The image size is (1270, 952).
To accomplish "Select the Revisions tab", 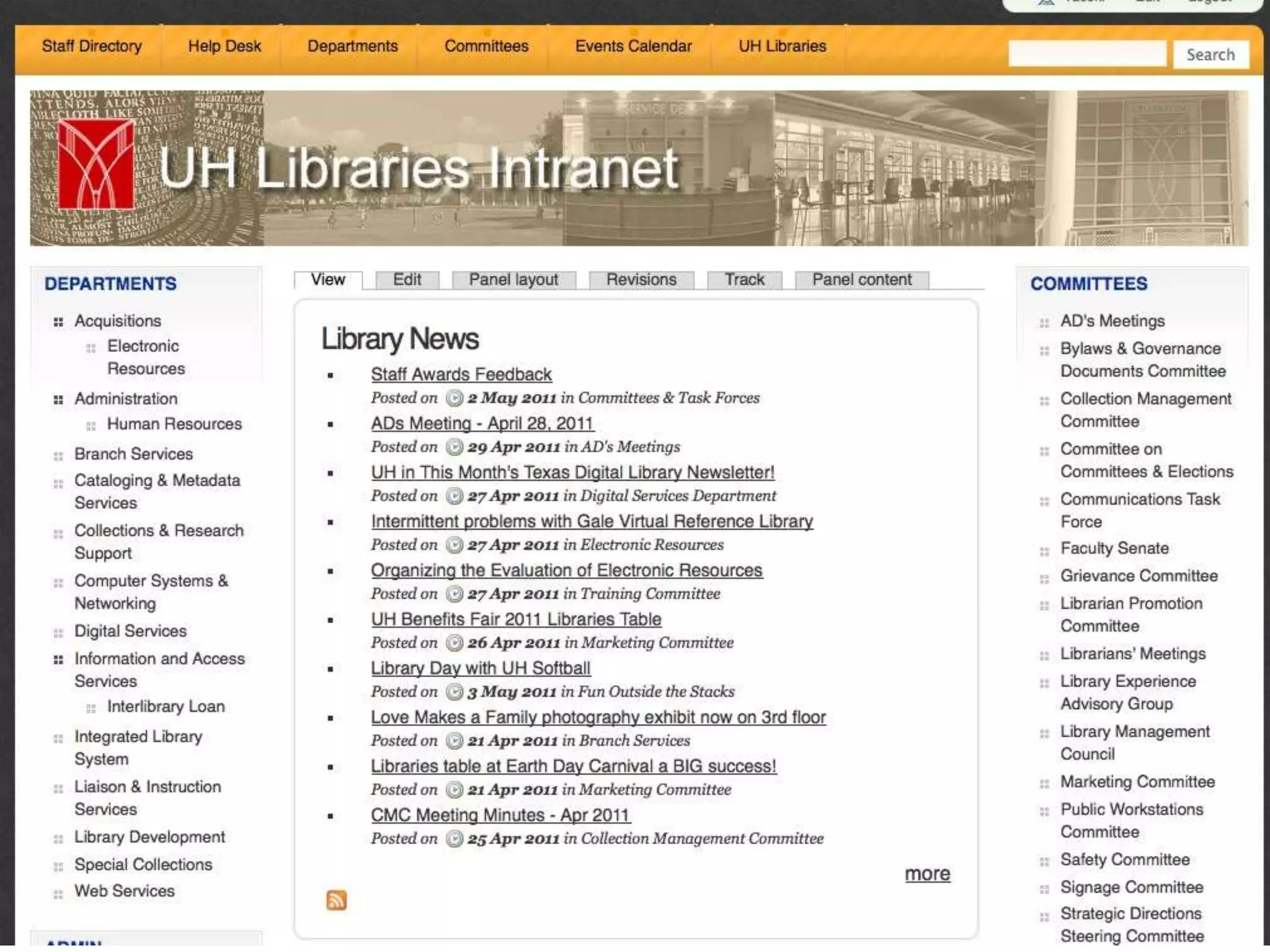I will point(641,280).
